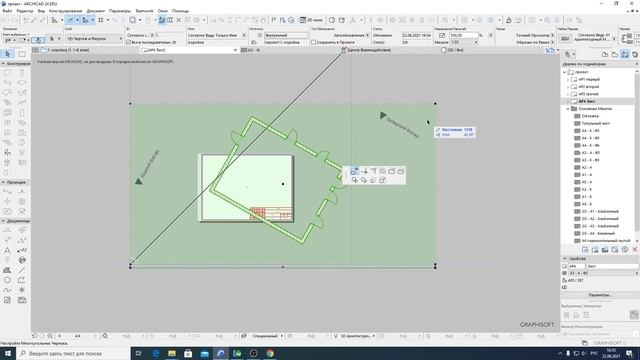Expand the AP1 subset in the navigator tree
The image size is (640, 360).
[568, 80]
